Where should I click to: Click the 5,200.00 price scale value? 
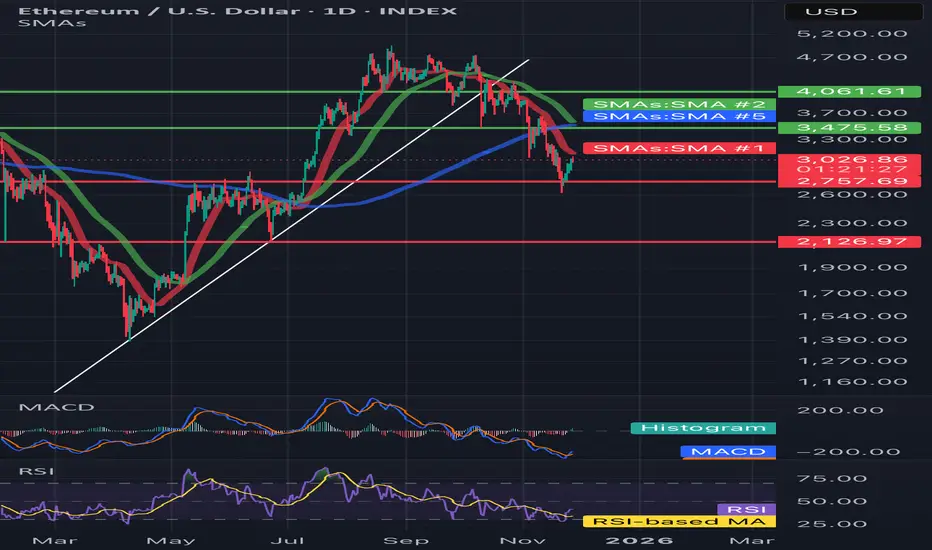click(x=852, y=34)
